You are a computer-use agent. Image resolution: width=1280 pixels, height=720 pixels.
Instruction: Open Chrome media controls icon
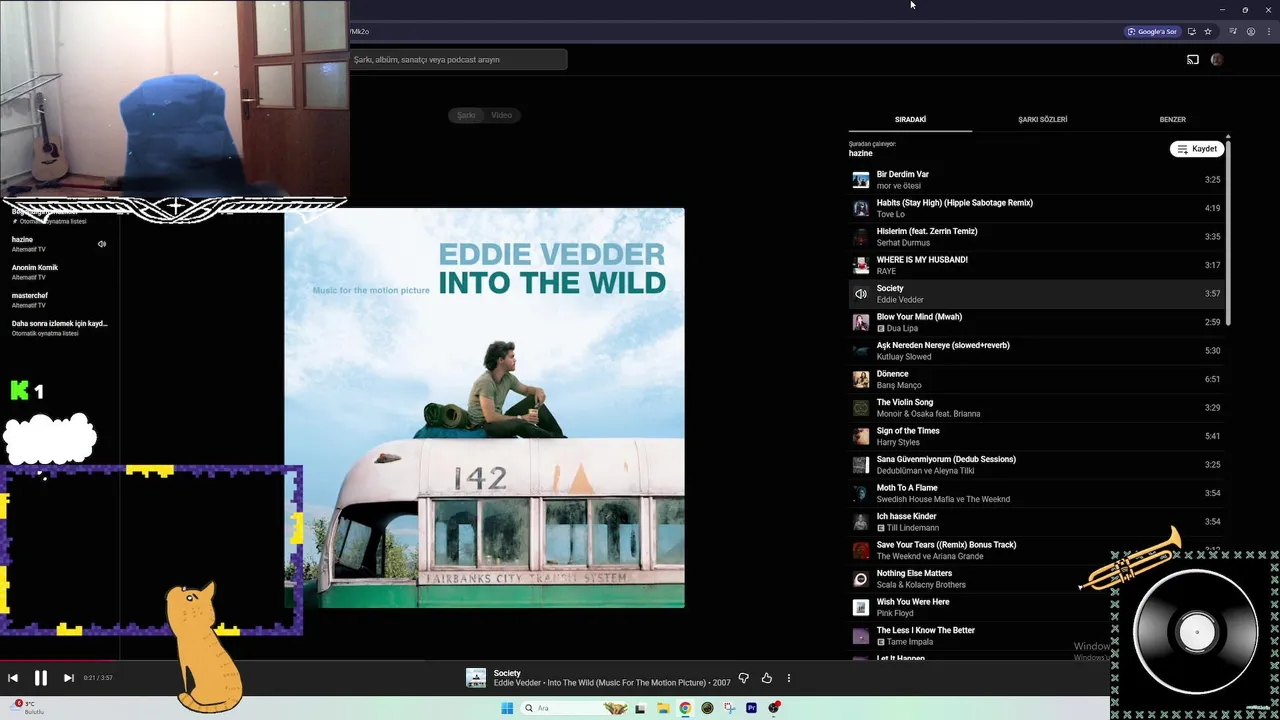(x=1233, y=32)
